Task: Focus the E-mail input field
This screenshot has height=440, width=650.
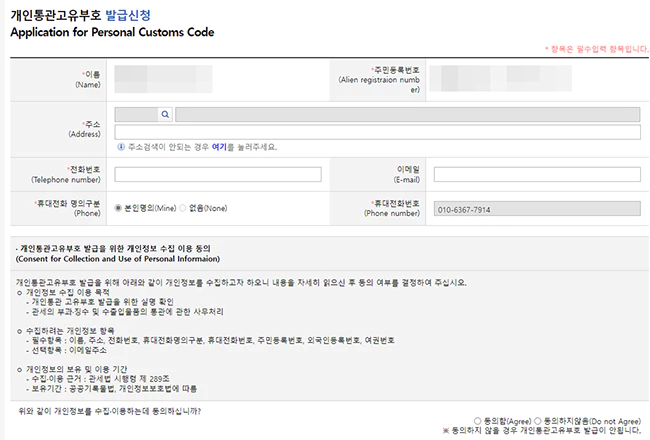Action: [537, 174]
